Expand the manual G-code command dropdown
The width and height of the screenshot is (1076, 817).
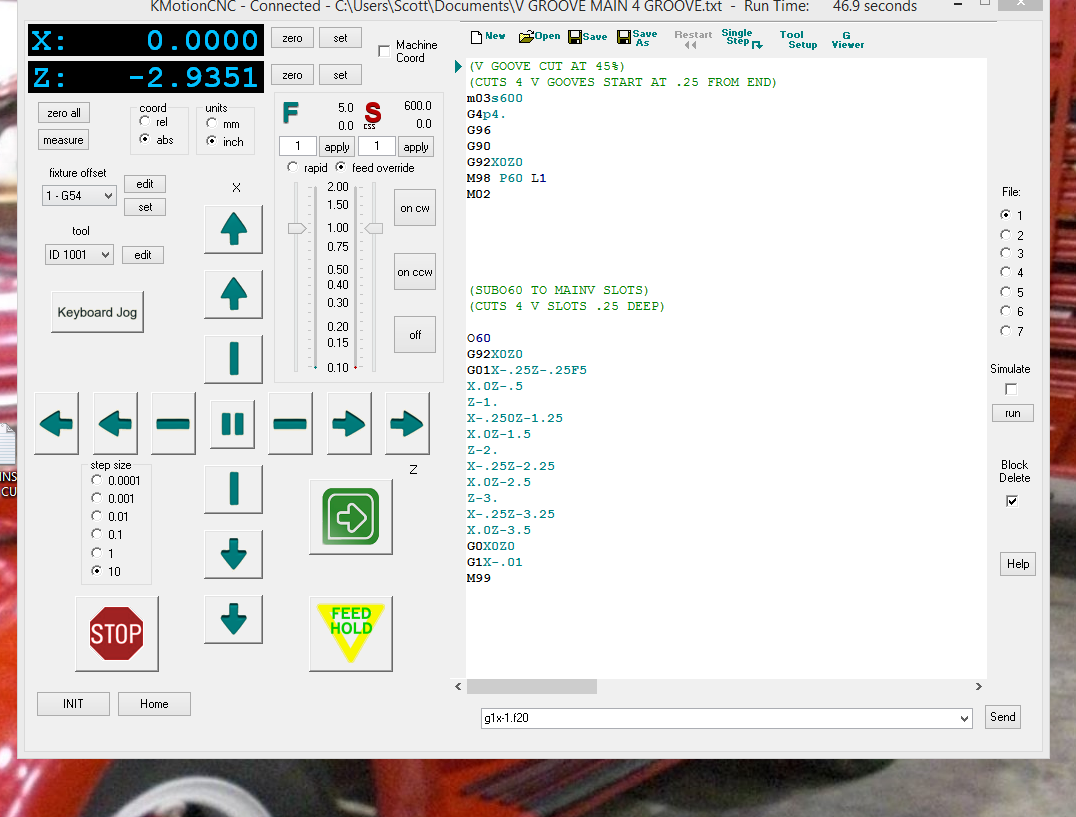click(x=963, y=718)
